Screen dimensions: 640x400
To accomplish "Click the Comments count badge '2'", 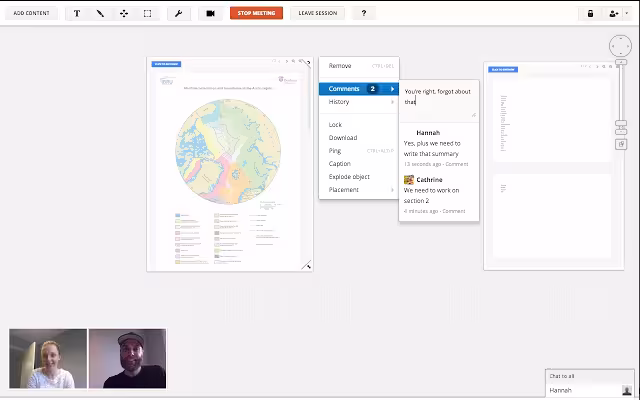I will (372, 89).
